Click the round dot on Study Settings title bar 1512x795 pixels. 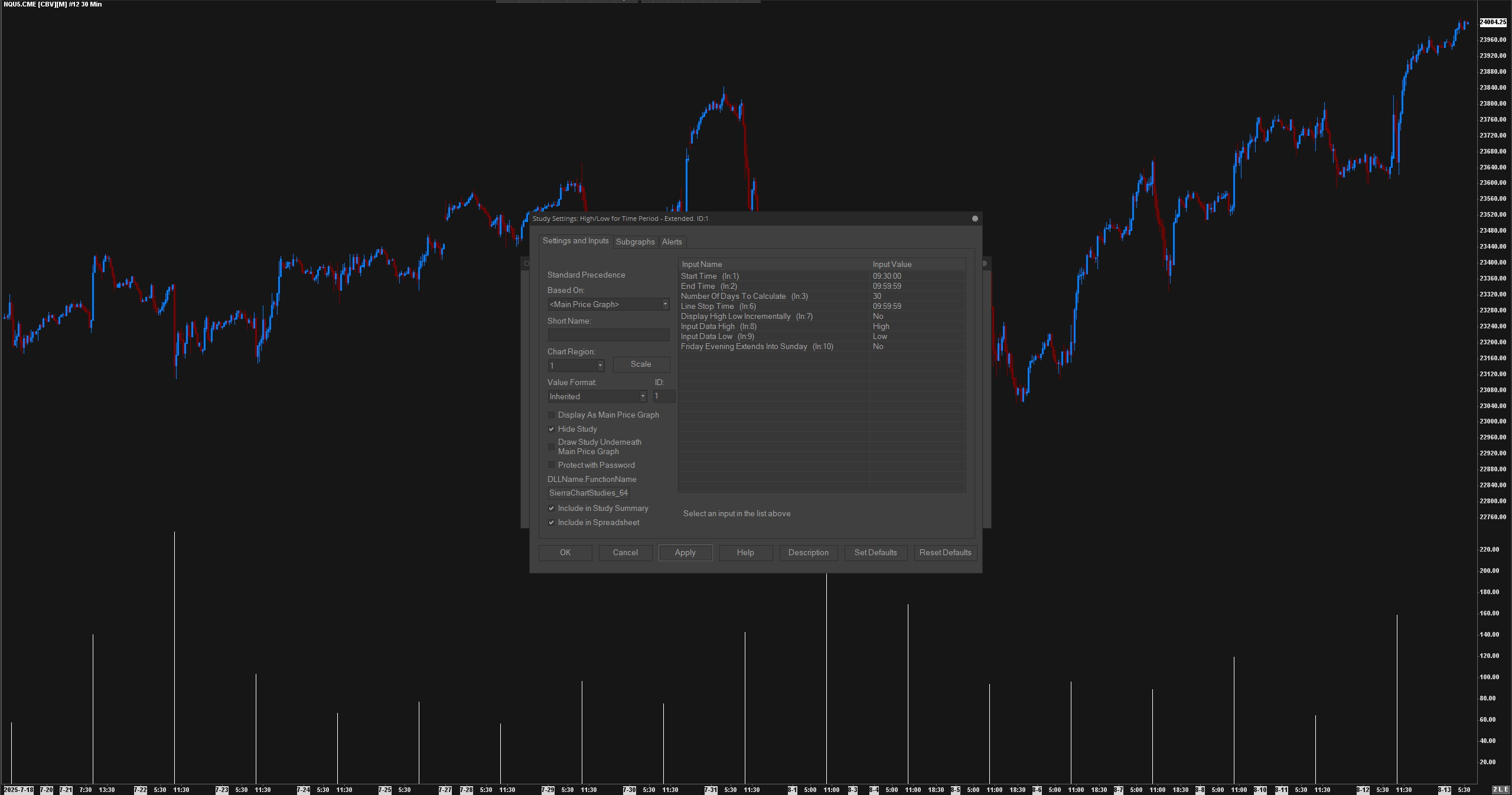[x=975, y=219]
